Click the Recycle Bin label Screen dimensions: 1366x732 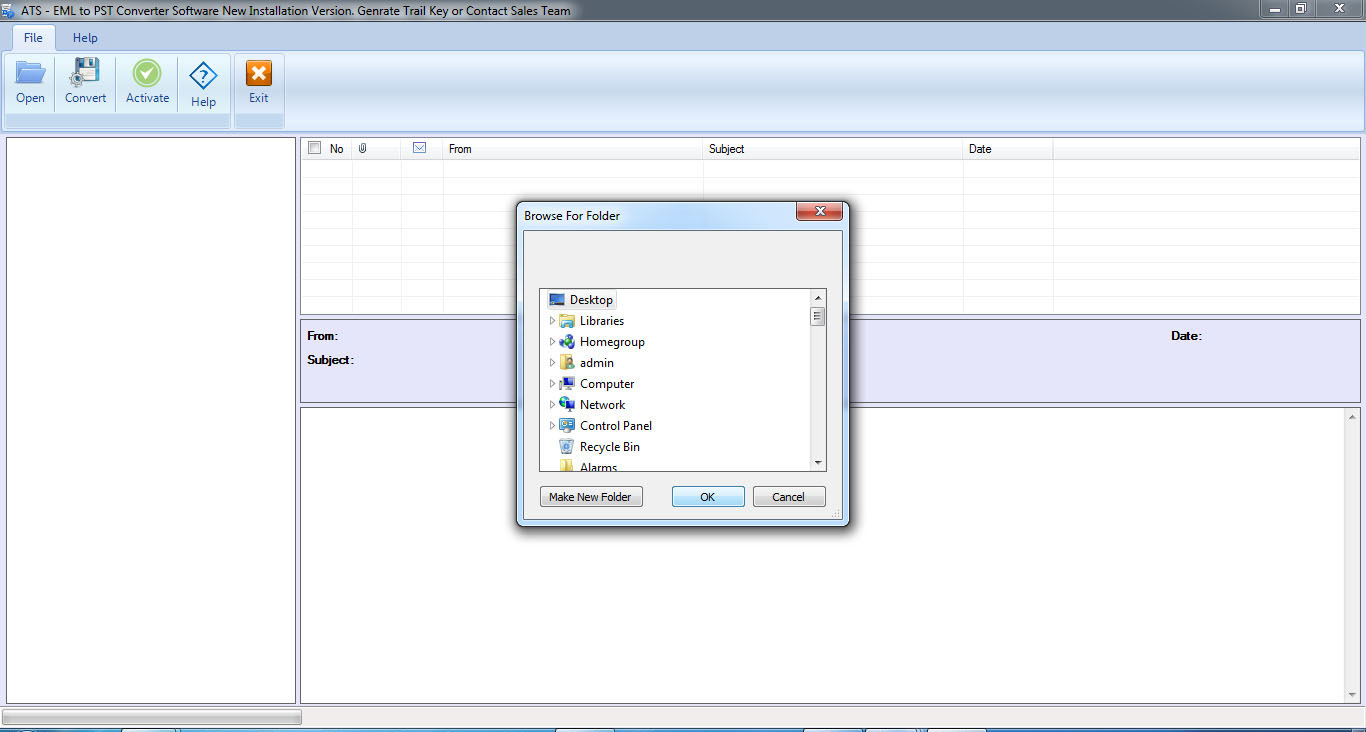pyautogui.click(x=610, y=447)
